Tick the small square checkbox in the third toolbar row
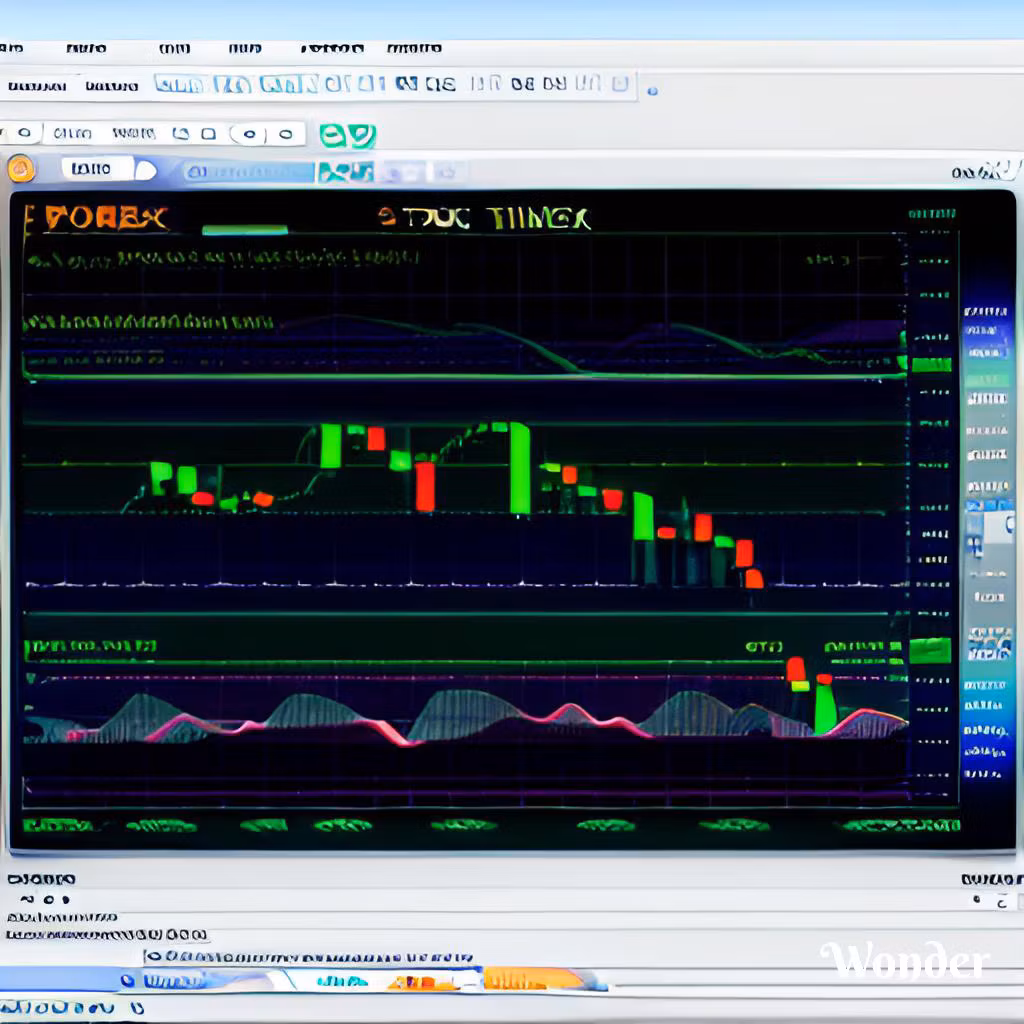Viewport: 1024px width, 1024px height. (x=208, y=134)
